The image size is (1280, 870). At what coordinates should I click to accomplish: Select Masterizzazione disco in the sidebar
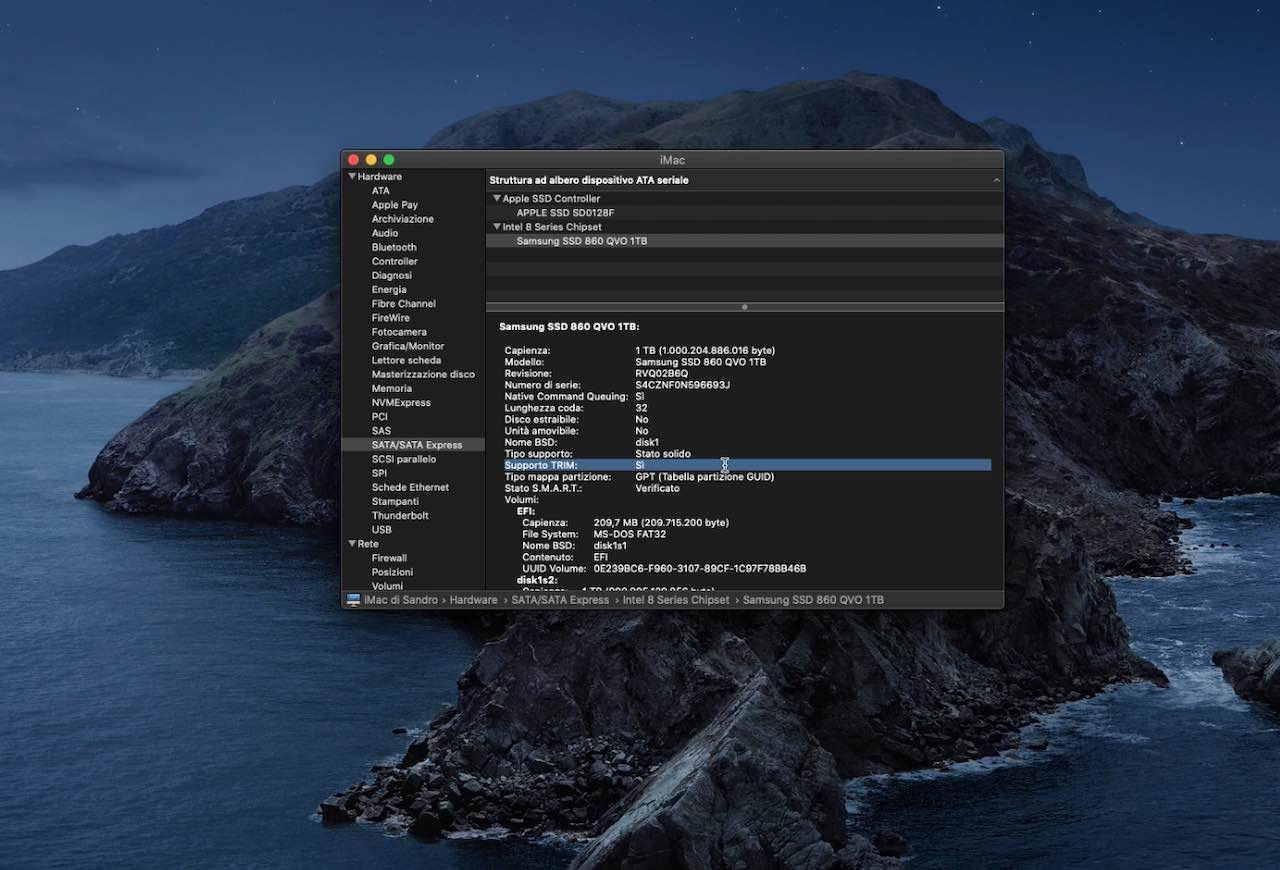click(424, 374)
